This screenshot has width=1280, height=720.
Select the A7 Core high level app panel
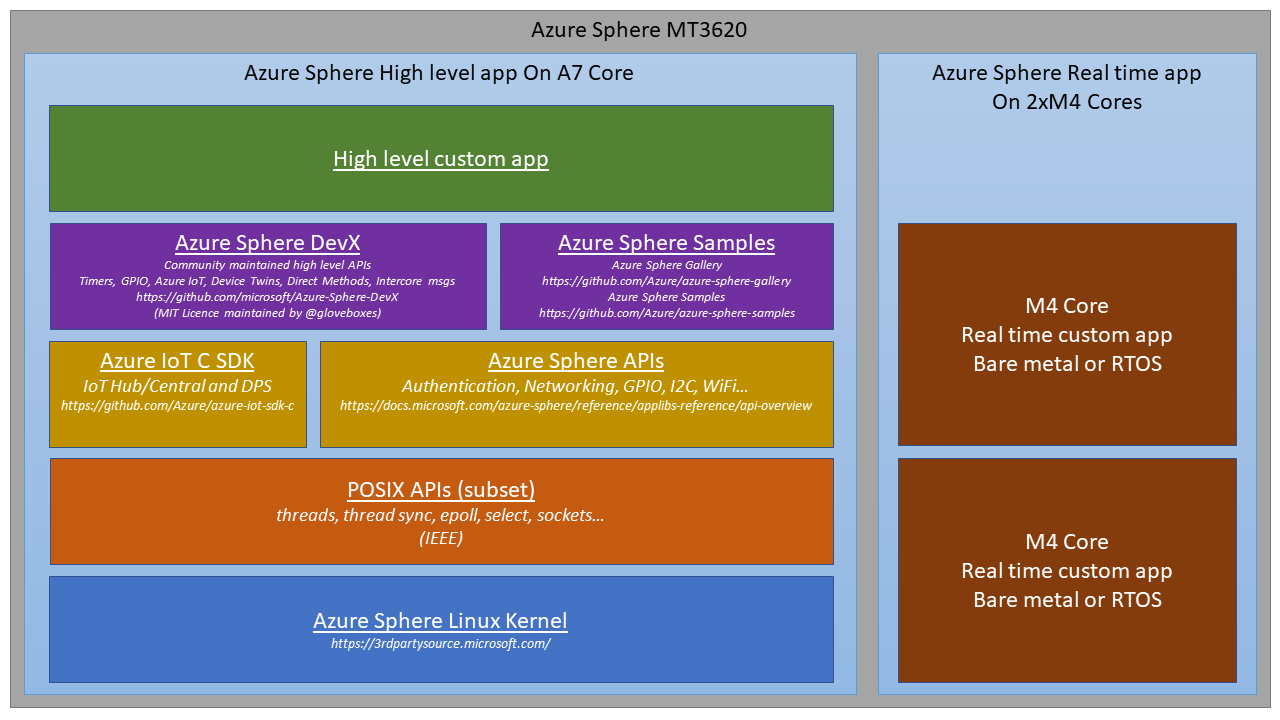pos(440,73)
